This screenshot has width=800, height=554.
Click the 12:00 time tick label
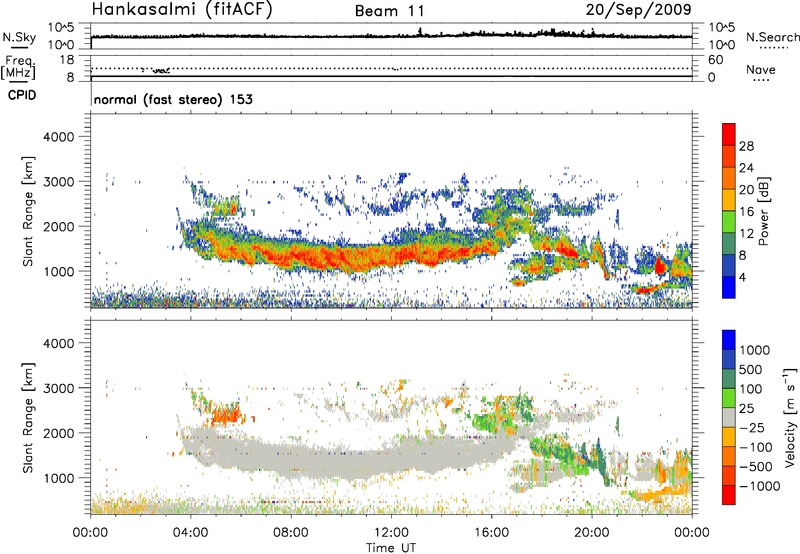(x=391, y=533)
